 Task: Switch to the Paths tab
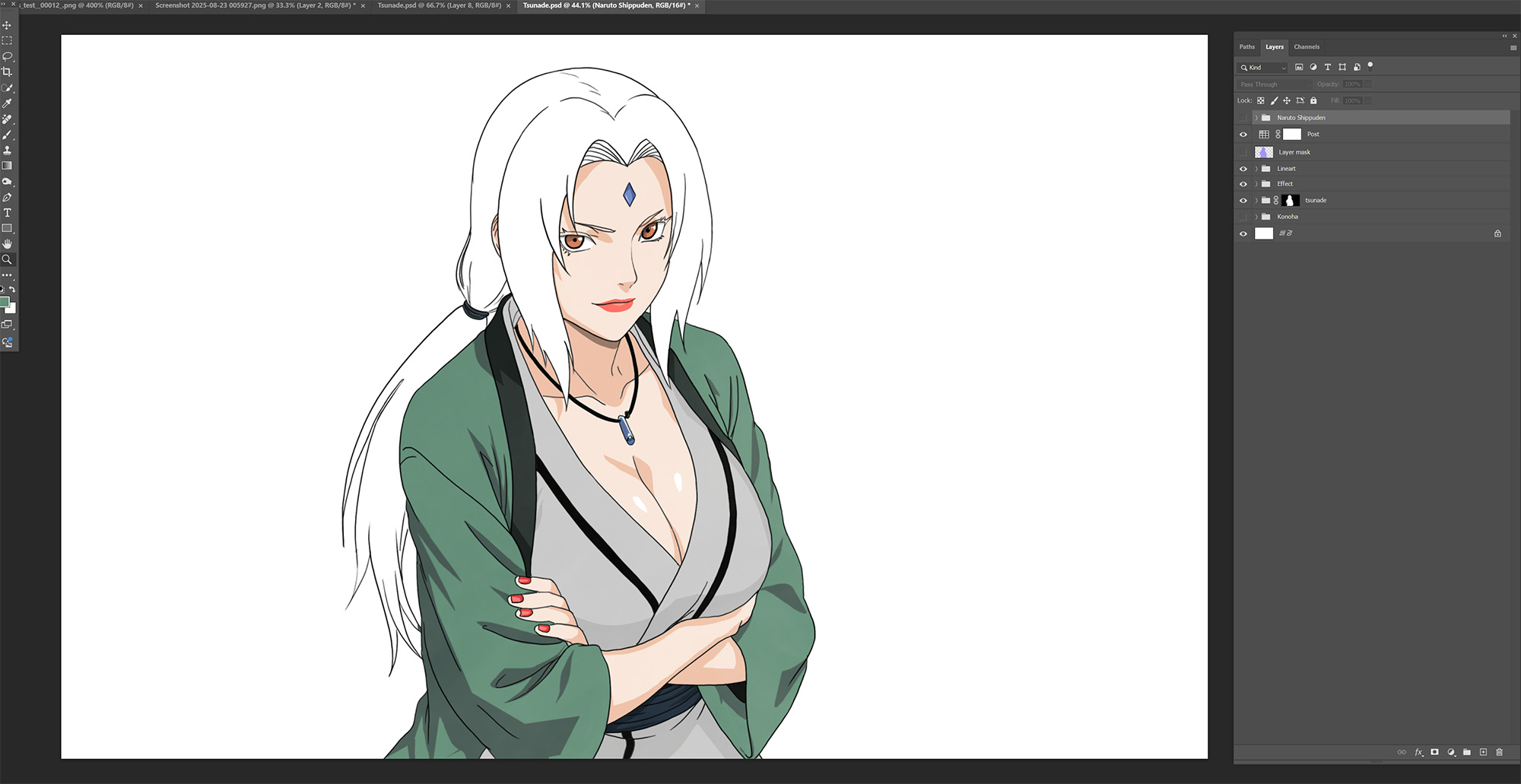click(x=1247, y=47)
